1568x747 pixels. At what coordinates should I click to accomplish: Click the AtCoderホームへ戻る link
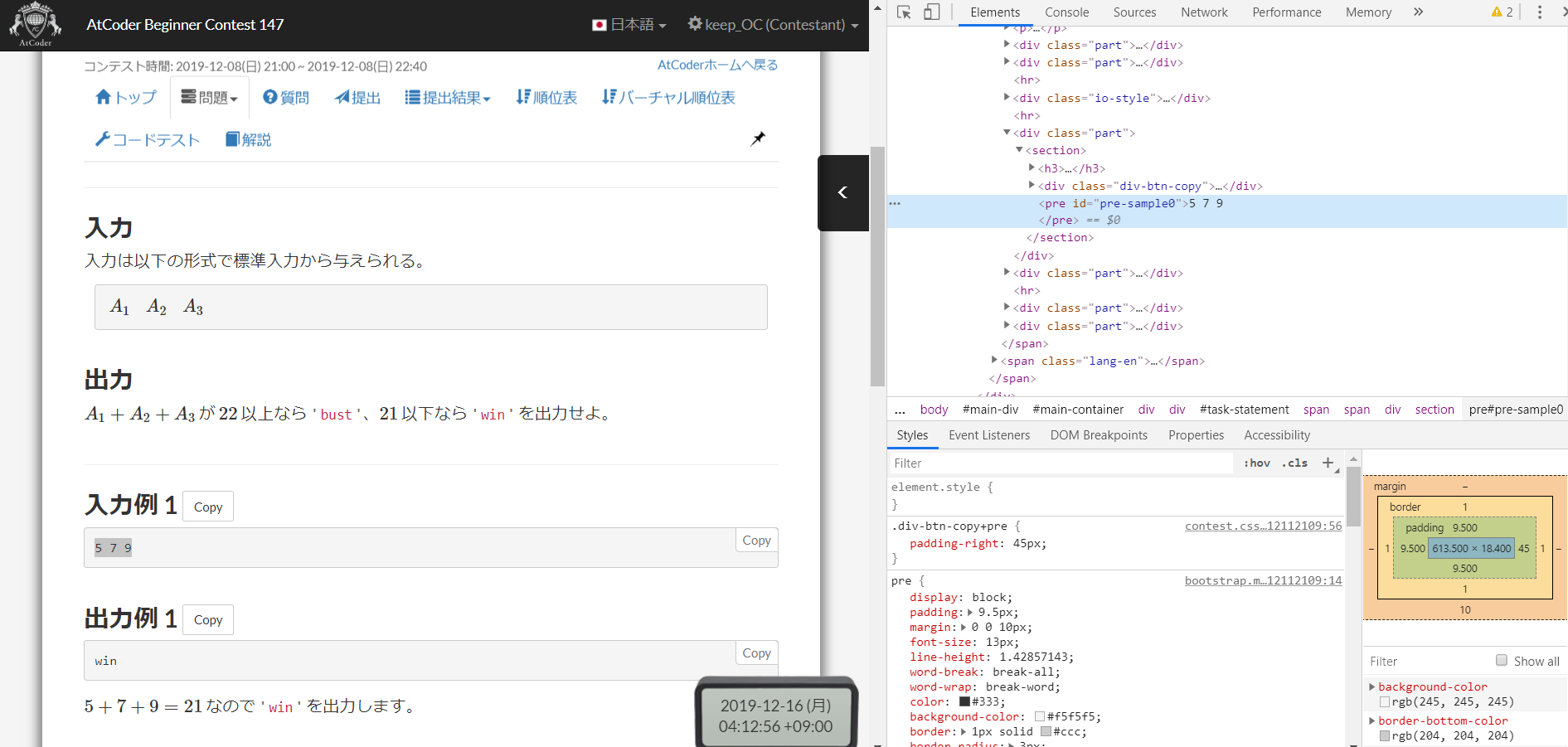(x=718, y=65)
